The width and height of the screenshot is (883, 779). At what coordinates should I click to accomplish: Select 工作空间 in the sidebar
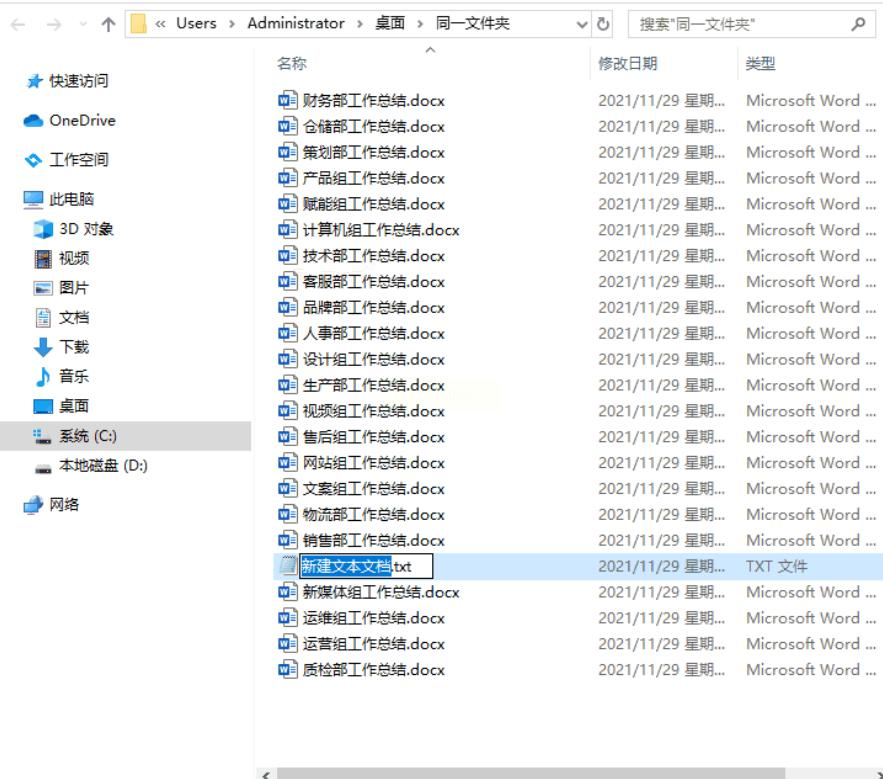[x=78, y=160]
